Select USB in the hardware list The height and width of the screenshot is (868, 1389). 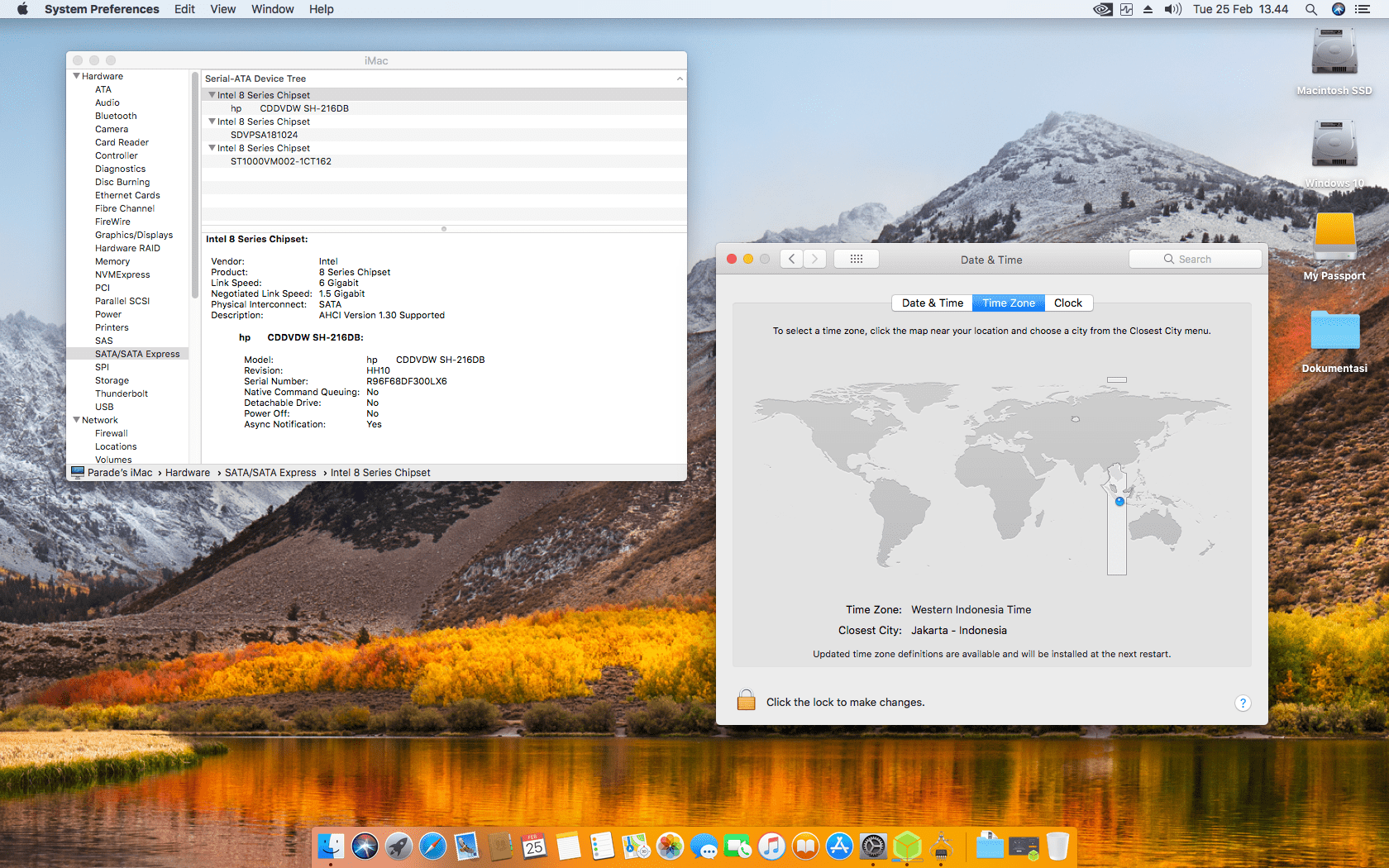(104, 407)
